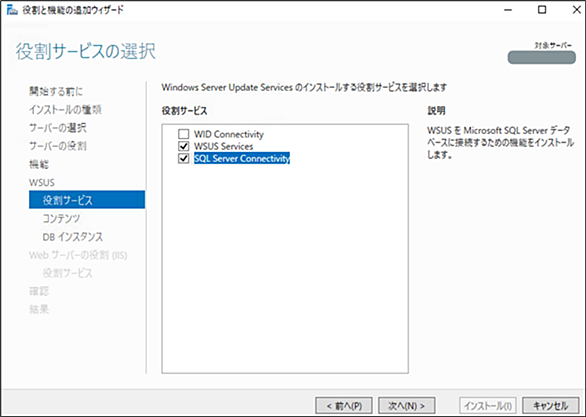
Task: Close the wizard window
Action: [577, 10]
